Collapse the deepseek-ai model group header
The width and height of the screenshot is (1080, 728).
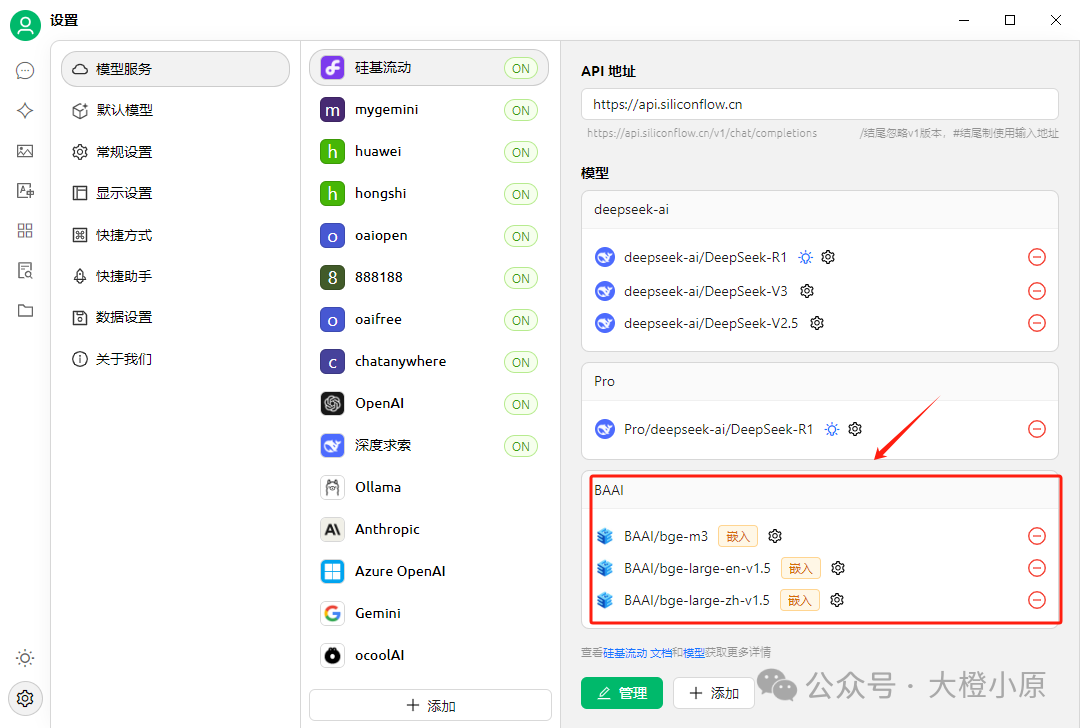coord(820,209)
